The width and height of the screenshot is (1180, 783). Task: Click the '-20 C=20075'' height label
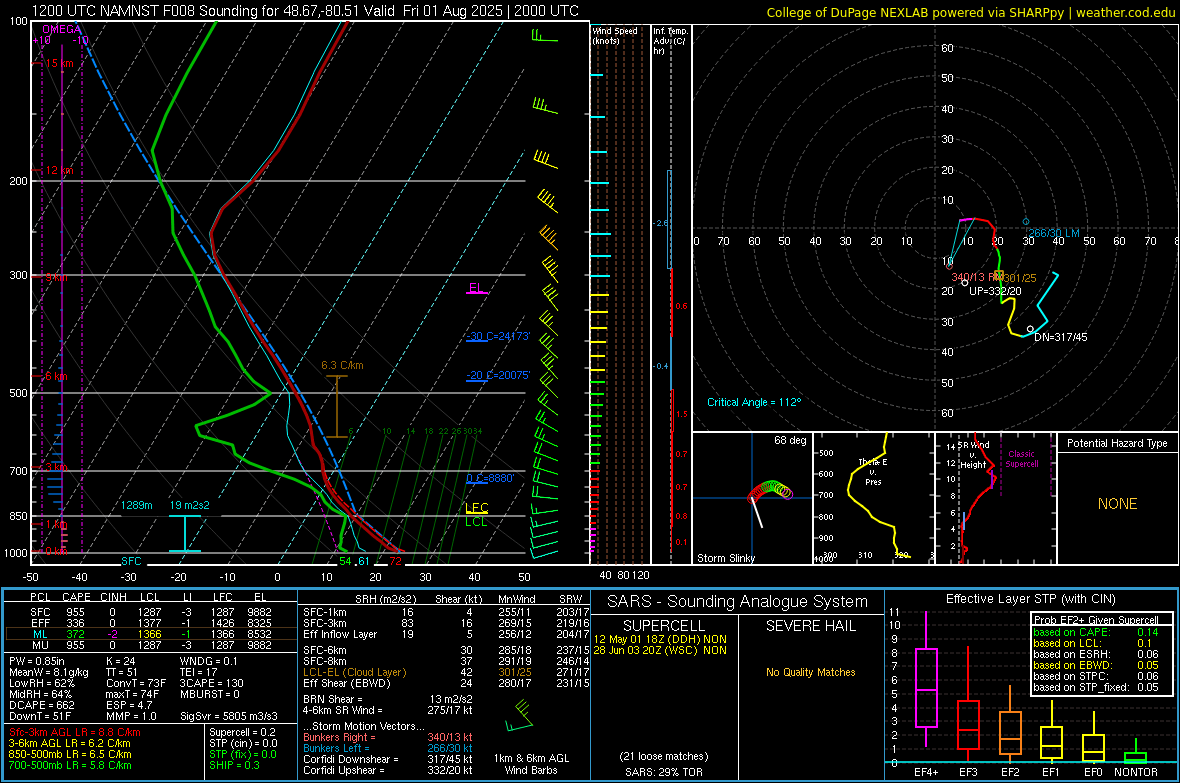tap(497, 375)
